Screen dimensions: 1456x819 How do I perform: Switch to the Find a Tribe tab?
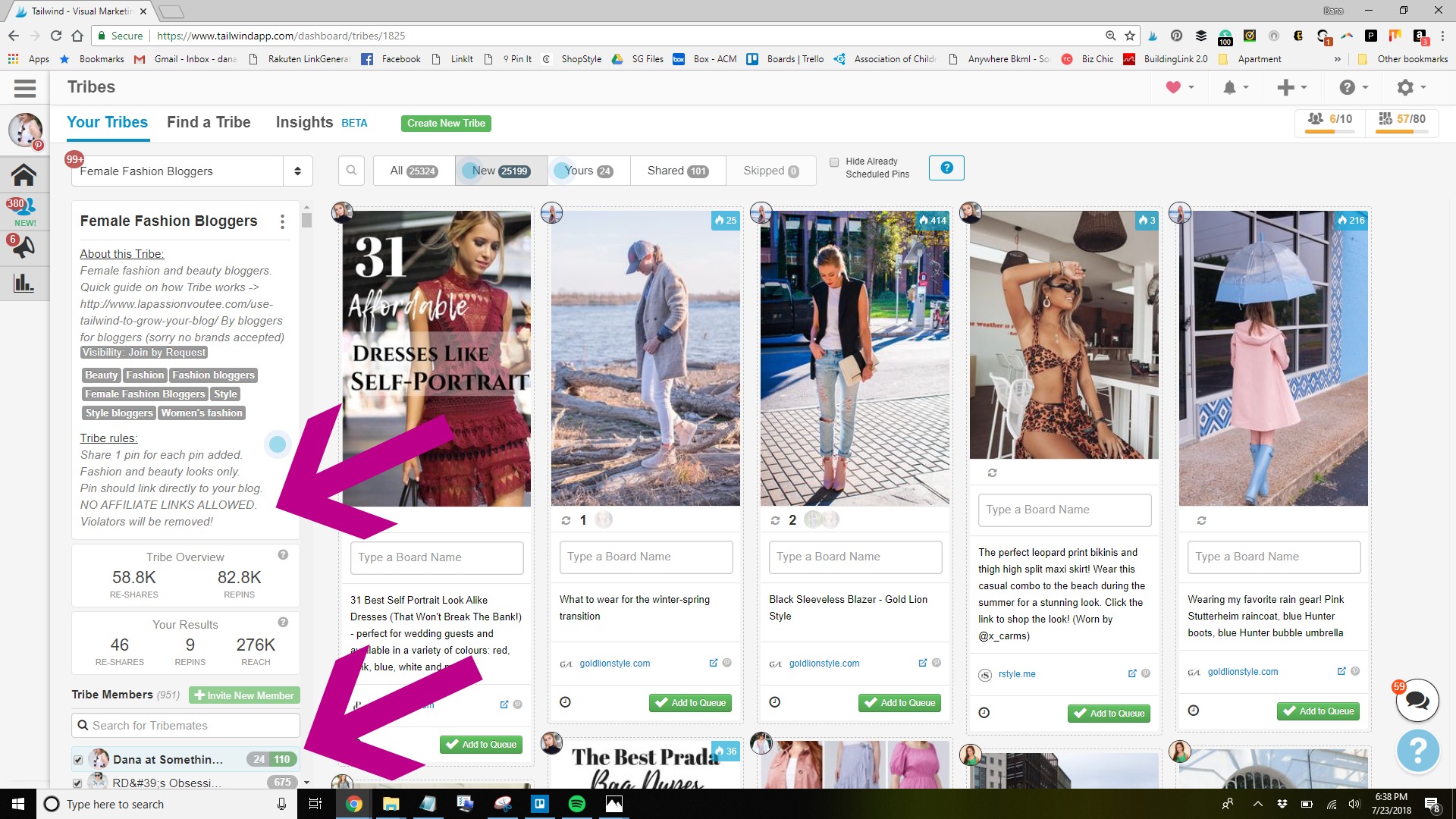point(209,123)
